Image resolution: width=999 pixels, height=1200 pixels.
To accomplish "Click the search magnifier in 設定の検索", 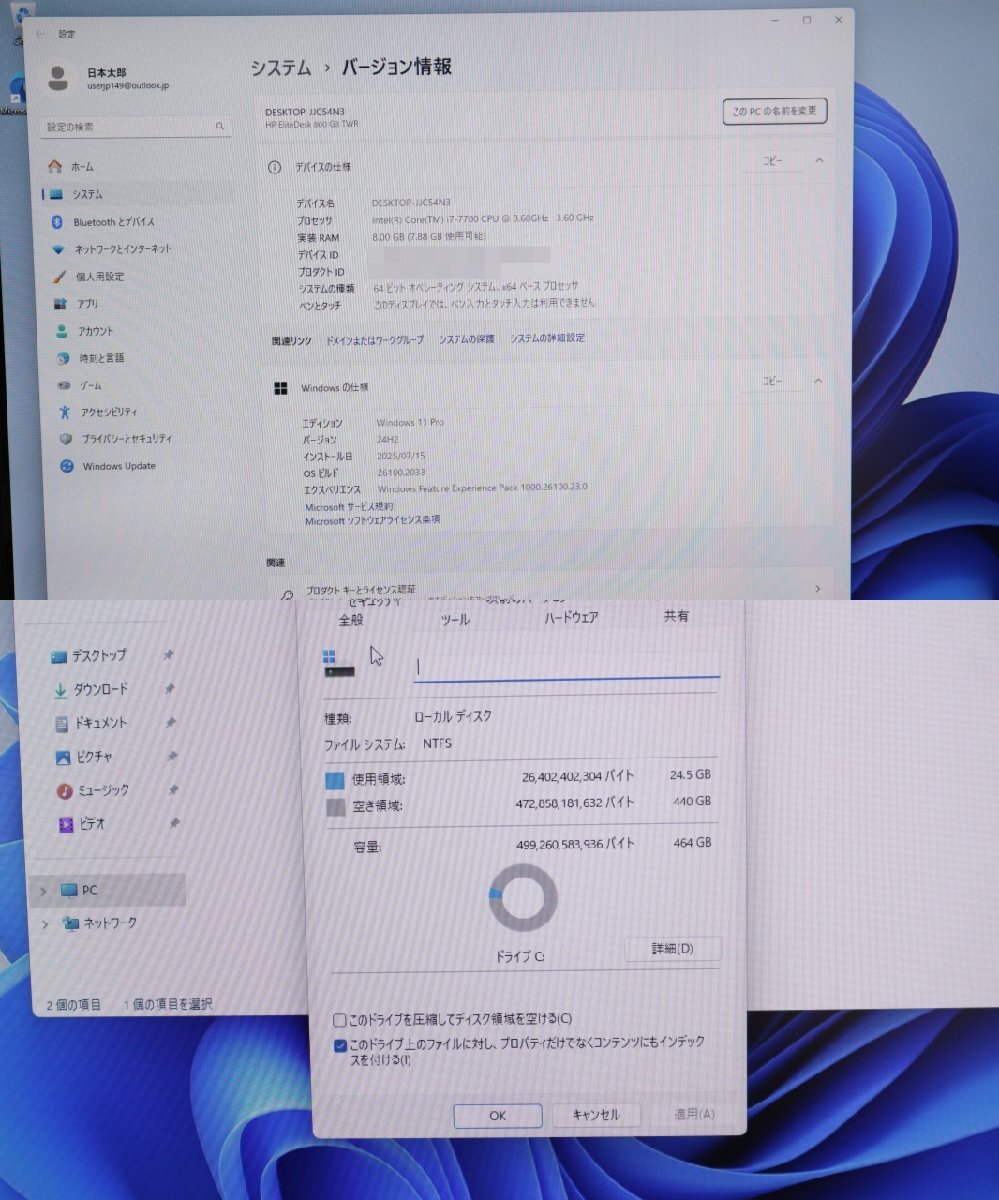I will coord(219,127).
